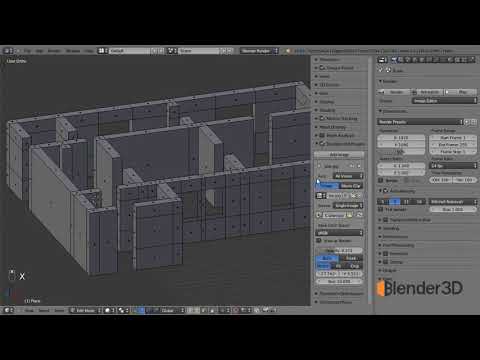480x360 pixels.
Task: Expand the Transform panel
Action: (329, 59)
